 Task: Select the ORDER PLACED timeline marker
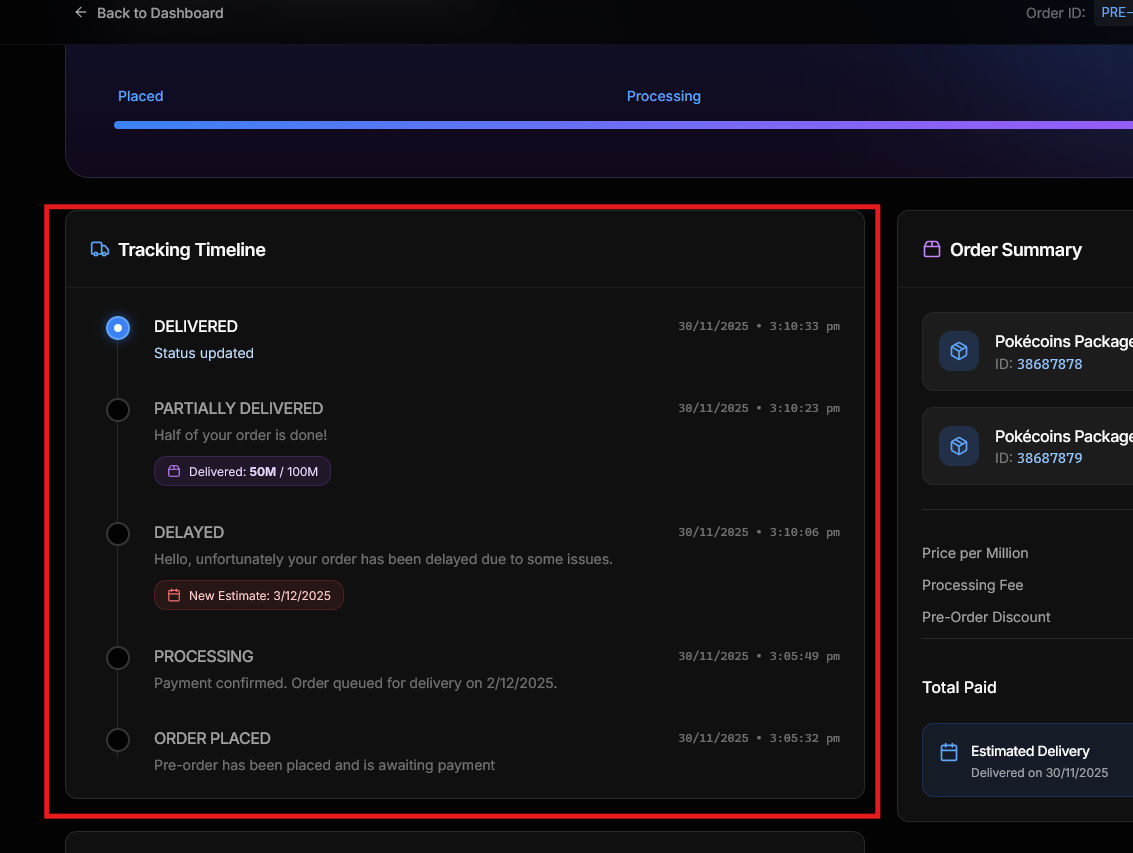[x=118, y=740]
